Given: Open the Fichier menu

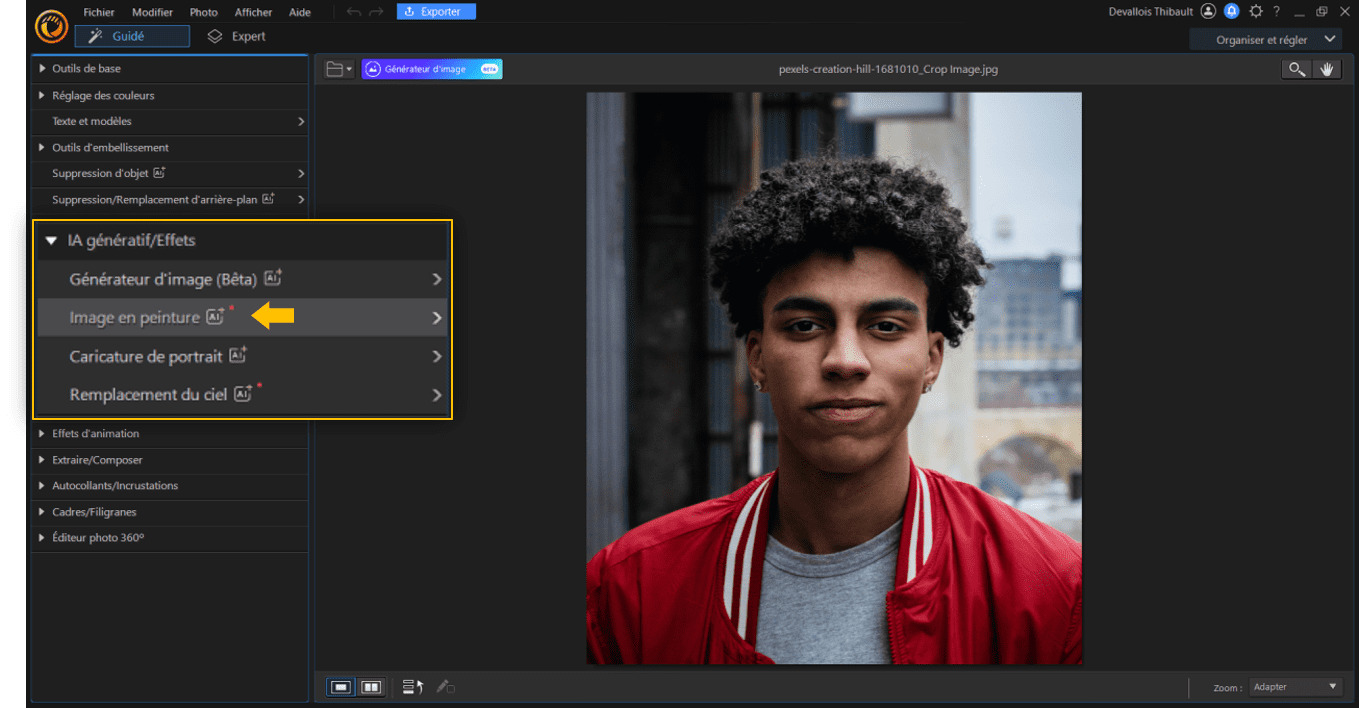Looking at the screenshot, I should pos(99,12).
